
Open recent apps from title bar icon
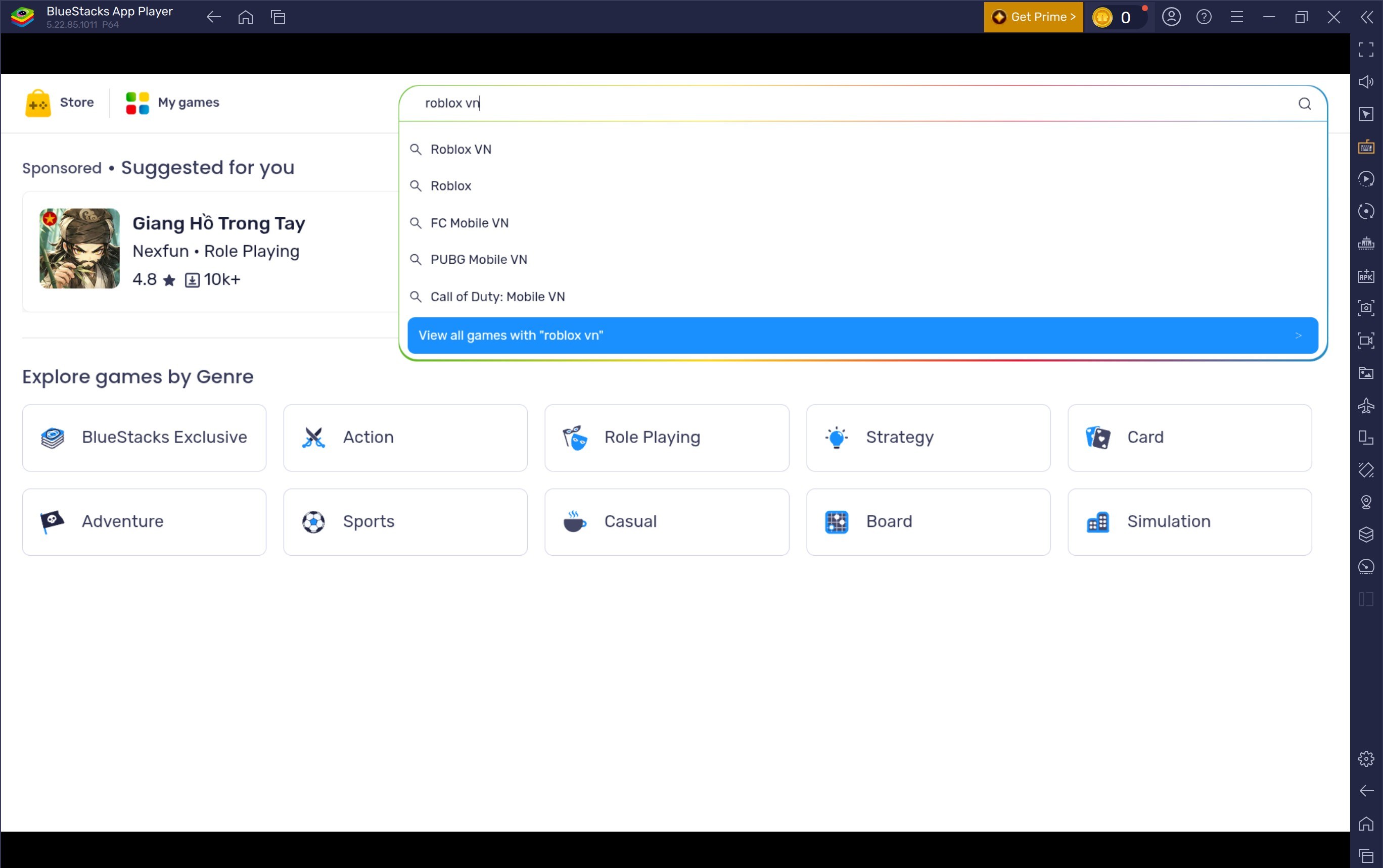(x=278, y=17)
